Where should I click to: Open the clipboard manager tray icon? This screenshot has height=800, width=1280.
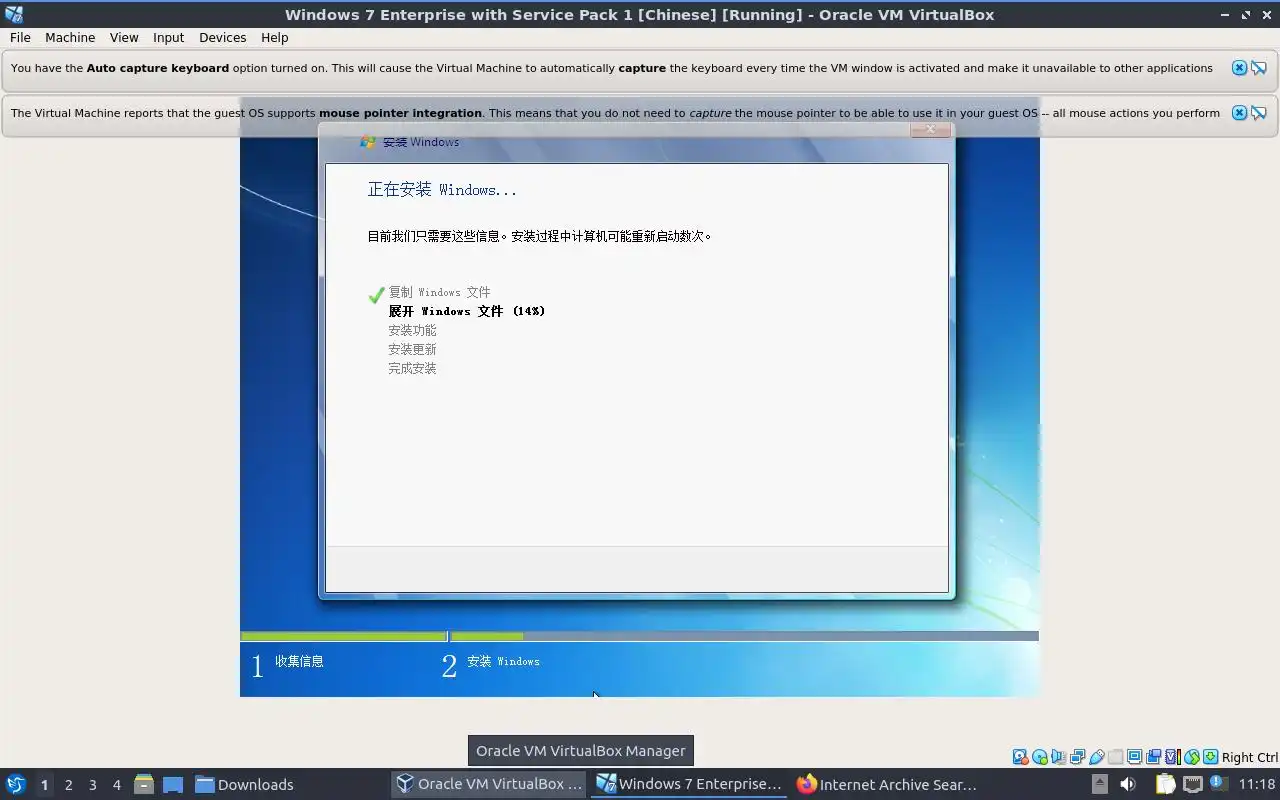(x=1165, y=784)
